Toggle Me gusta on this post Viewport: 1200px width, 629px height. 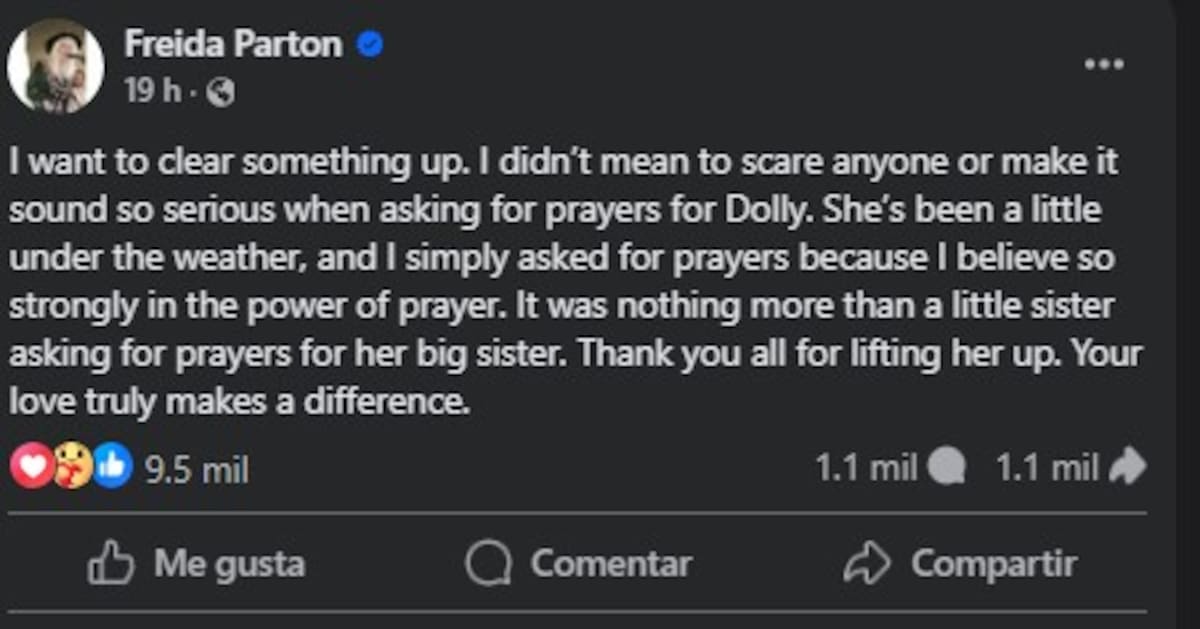[x=196, y=564]
